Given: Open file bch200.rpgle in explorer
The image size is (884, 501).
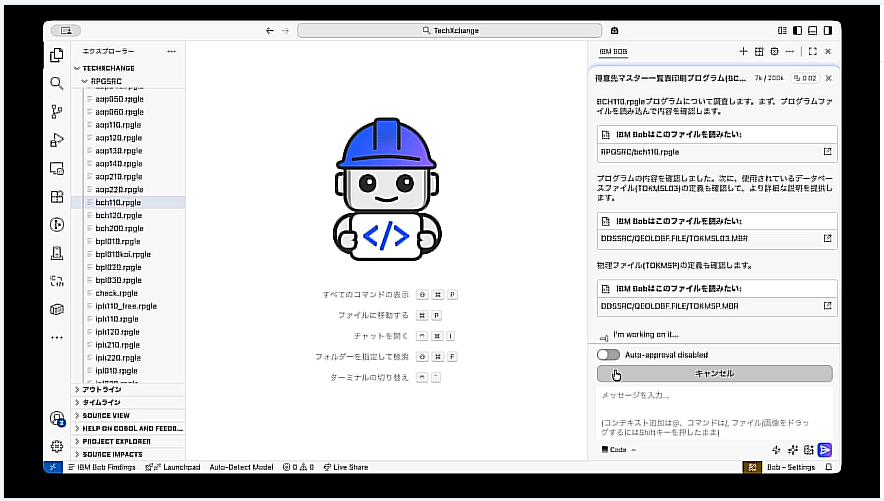Looking at the screenshot, I should tap(129, 228).
